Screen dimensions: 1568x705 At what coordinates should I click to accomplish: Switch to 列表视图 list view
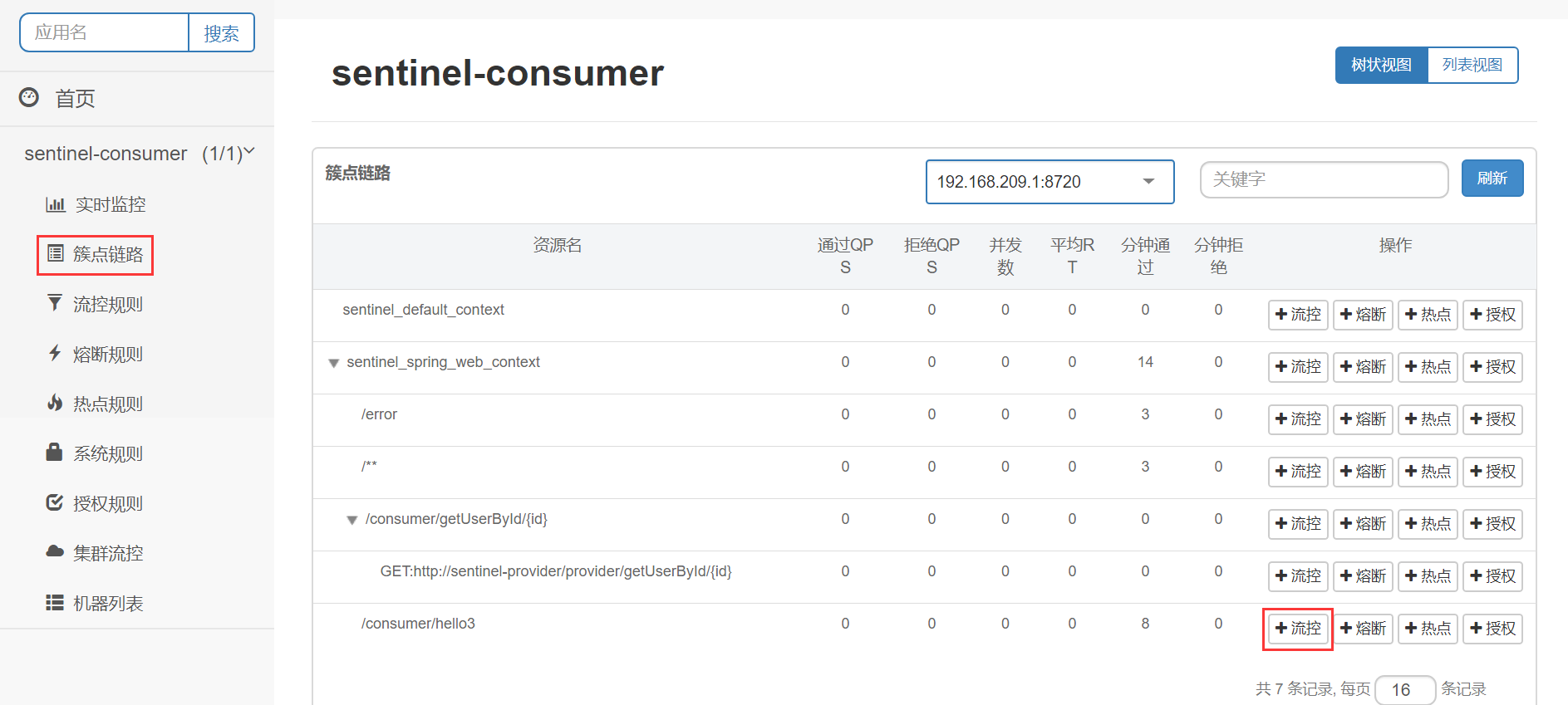click(x=1472, y=65)
